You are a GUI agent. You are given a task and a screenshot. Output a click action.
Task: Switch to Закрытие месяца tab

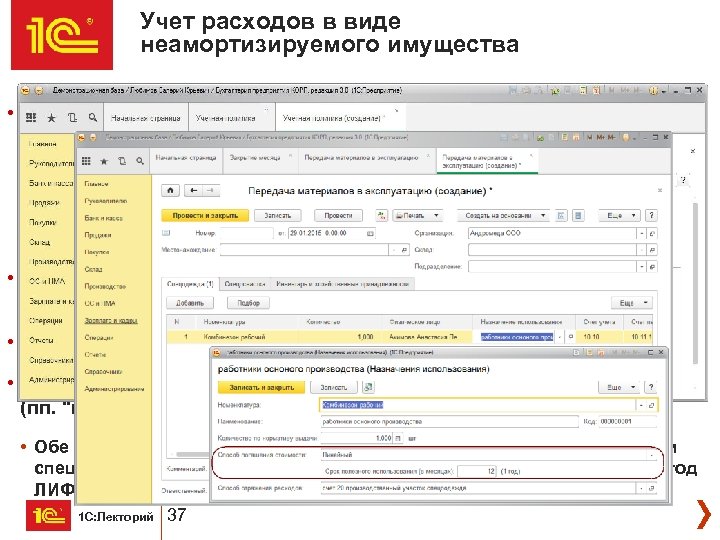(x=260, y=161)
